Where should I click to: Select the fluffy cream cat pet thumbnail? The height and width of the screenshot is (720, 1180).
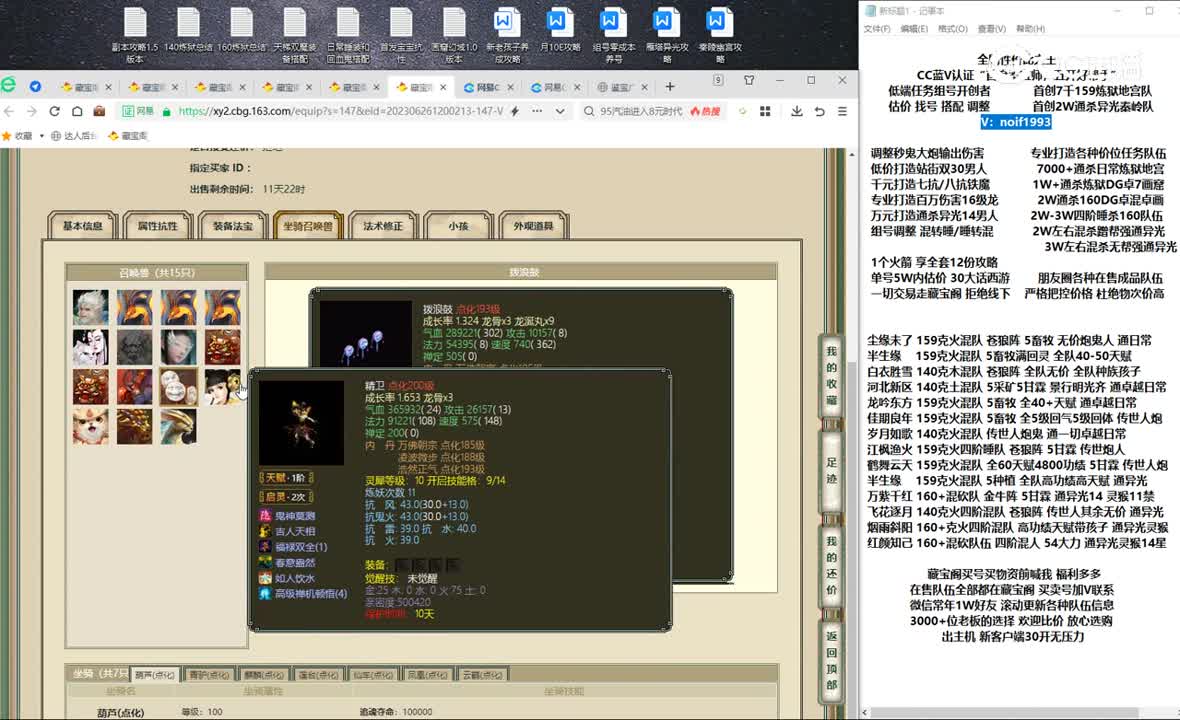(90, 427)
